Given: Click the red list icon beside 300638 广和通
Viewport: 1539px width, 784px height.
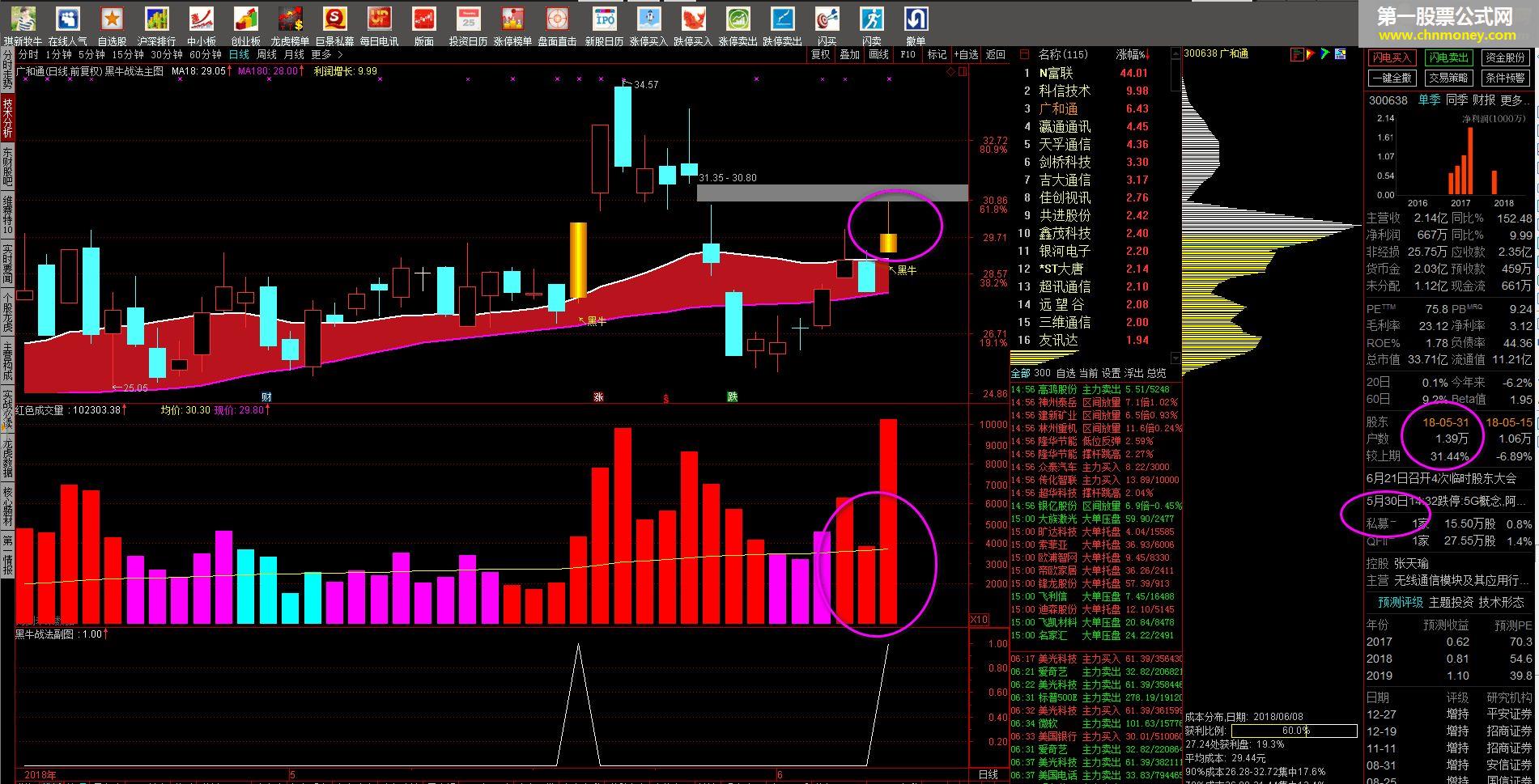Looking at the screenshot, I should 1299,54.
